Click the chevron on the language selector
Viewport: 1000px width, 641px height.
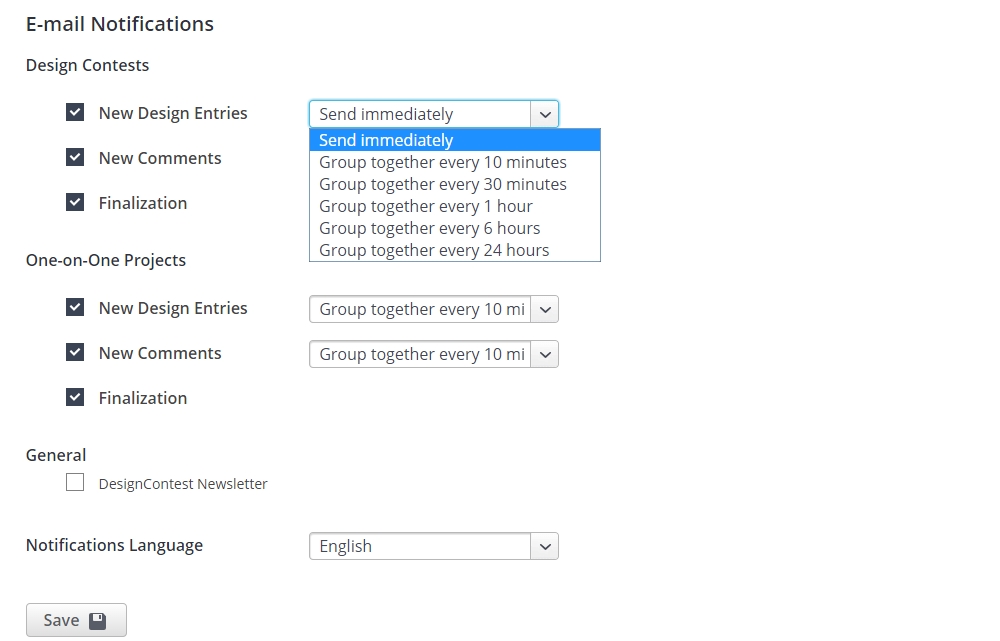click(x=545, y=546)
